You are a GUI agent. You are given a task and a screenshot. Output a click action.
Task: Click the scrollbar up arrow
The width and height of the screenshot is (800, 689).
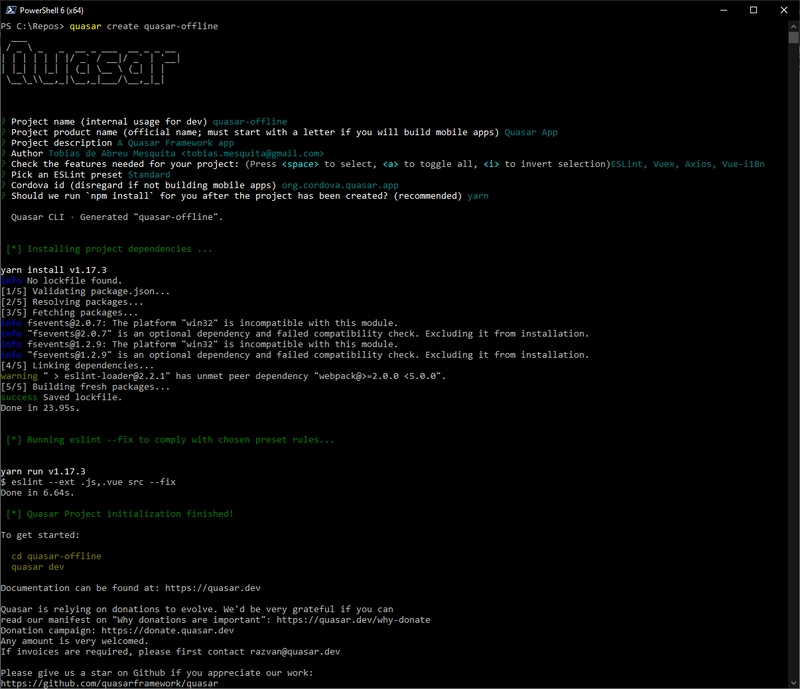tap(793, 25)
